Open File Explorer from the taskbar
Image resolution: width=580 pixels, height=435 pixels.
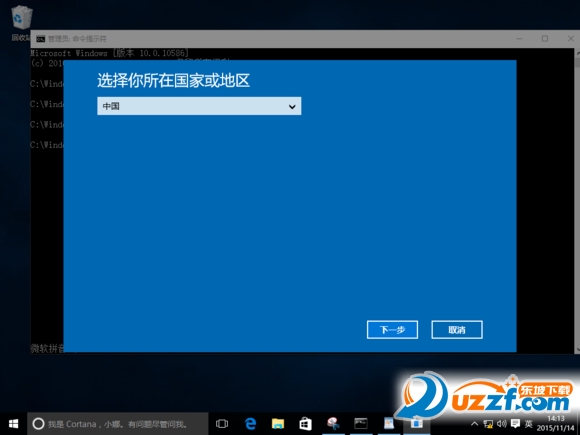tap(278, 424)
